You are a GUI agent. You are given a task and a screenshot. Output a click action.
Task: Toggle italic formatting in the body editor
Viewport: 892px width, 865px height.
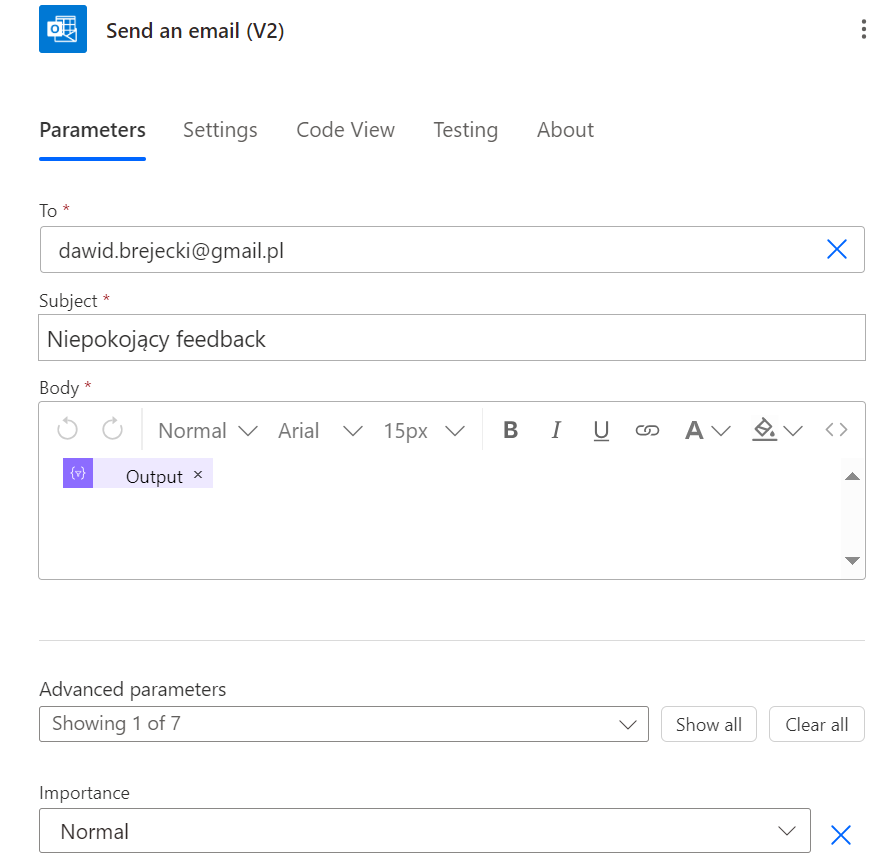click(x=556, y=430)
